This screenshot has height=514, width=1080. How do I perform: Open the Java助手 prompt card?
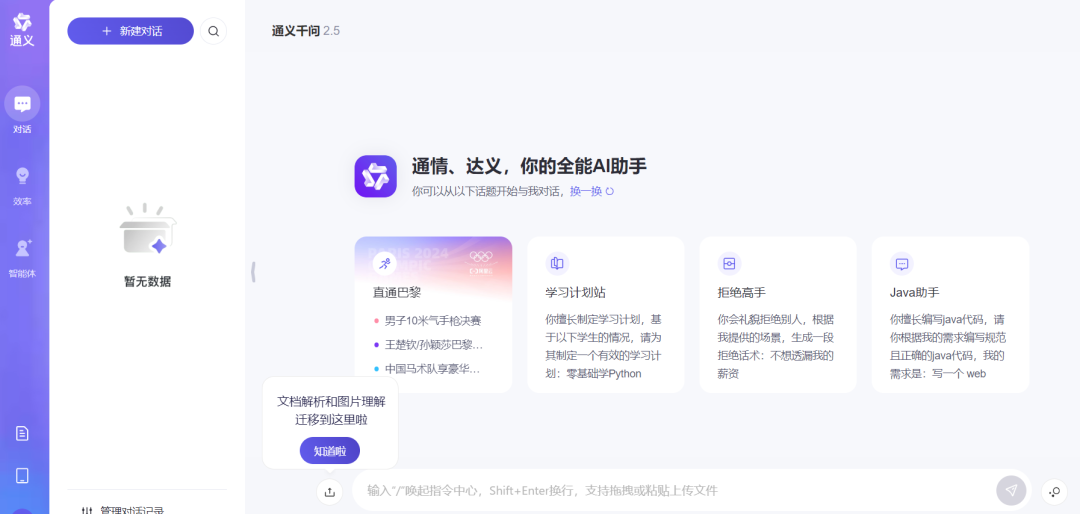click(x=951, y=315)
